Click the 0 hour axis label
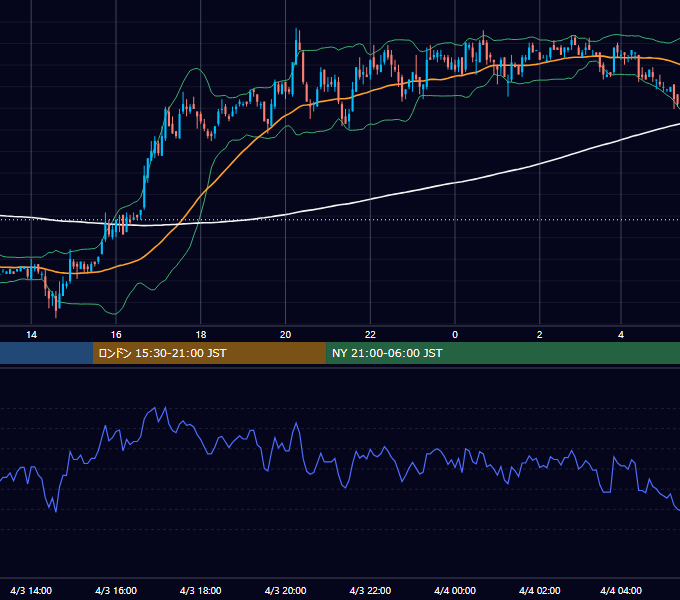Screen dimensions: 680x600 [x=455, y=335]
